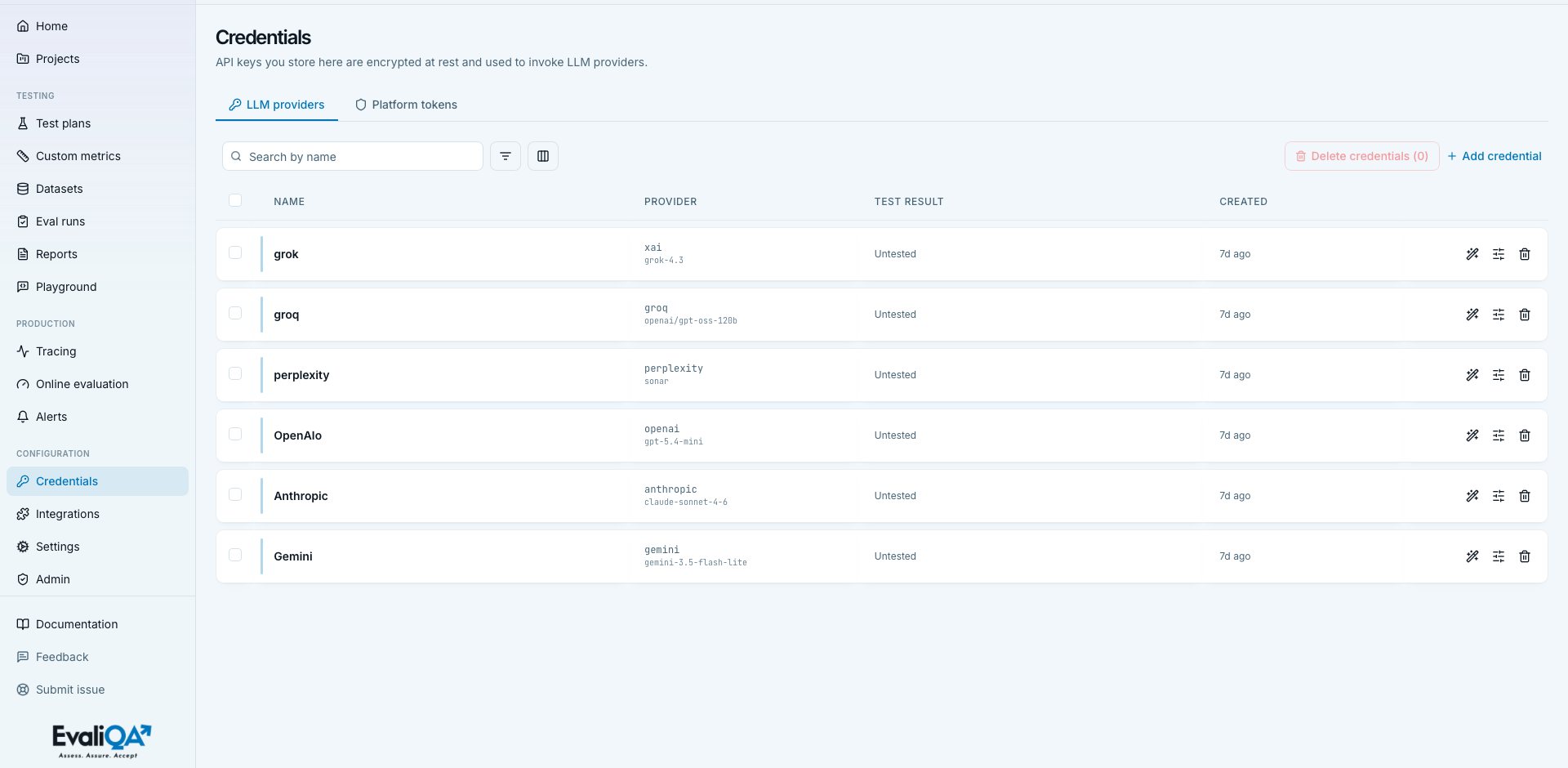Screen dimensions: 1568x768
Task: Delete the grok credential via trash icon
Action: (1525, 254)
